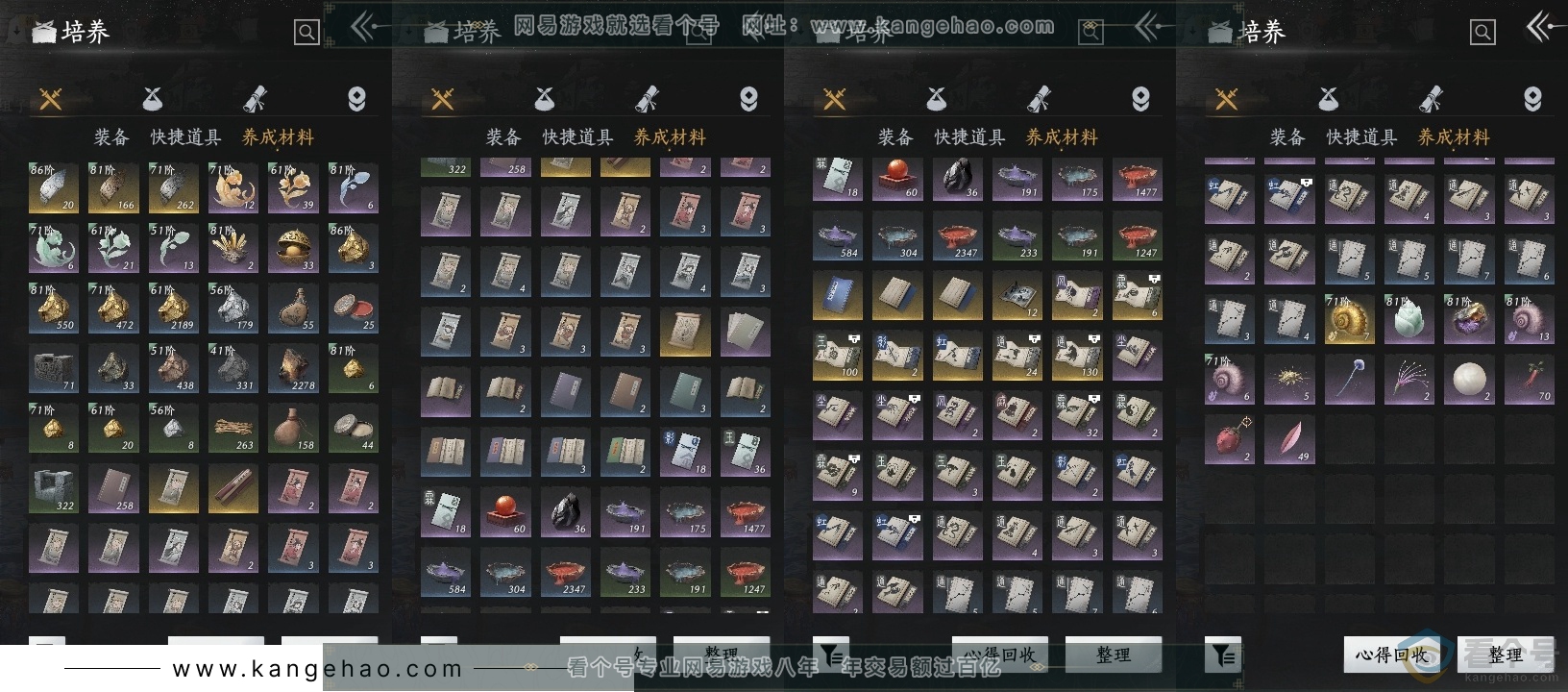The width and height of the screenshot is (1568, 692).
Task: Click back arrow in the fourth panel header
Action: 1540,27
